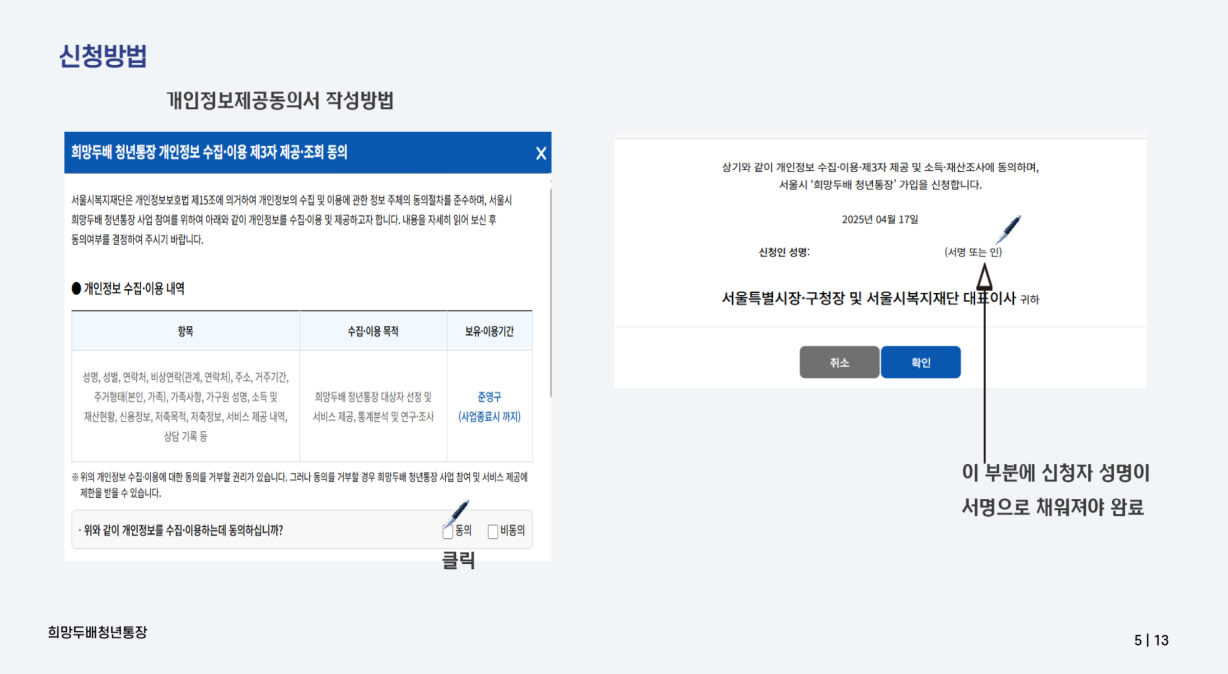
Task: Close the consent dialog with the X
Action: click(541, 153)
